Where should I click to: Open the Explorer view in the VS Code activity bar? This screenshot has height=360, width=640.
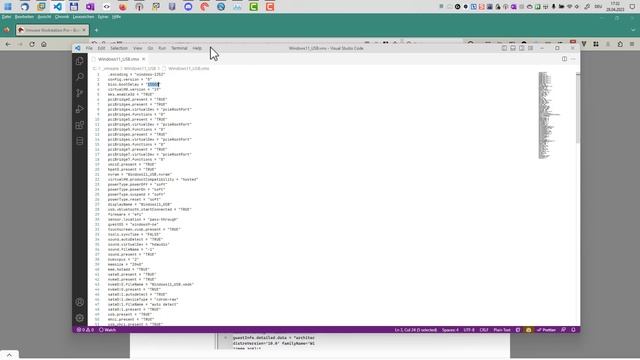(x=80, y=61)
